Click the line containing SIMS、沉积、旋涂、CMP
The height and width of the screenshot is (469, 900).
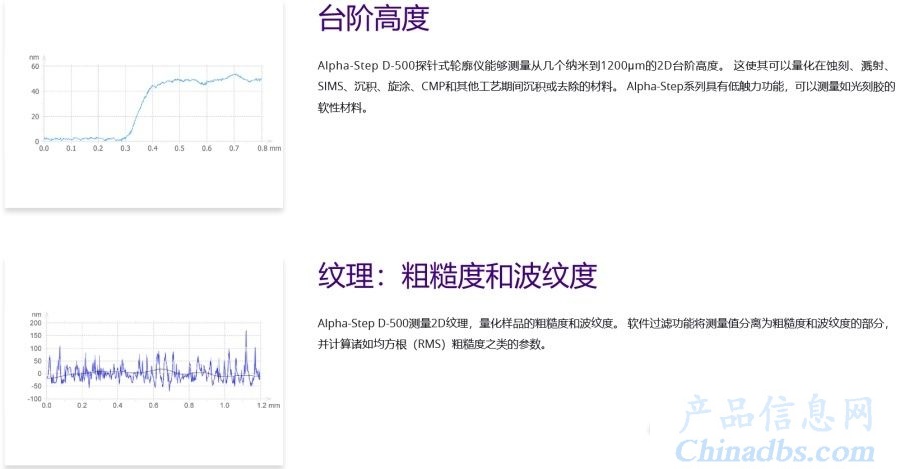pos(607,87)
